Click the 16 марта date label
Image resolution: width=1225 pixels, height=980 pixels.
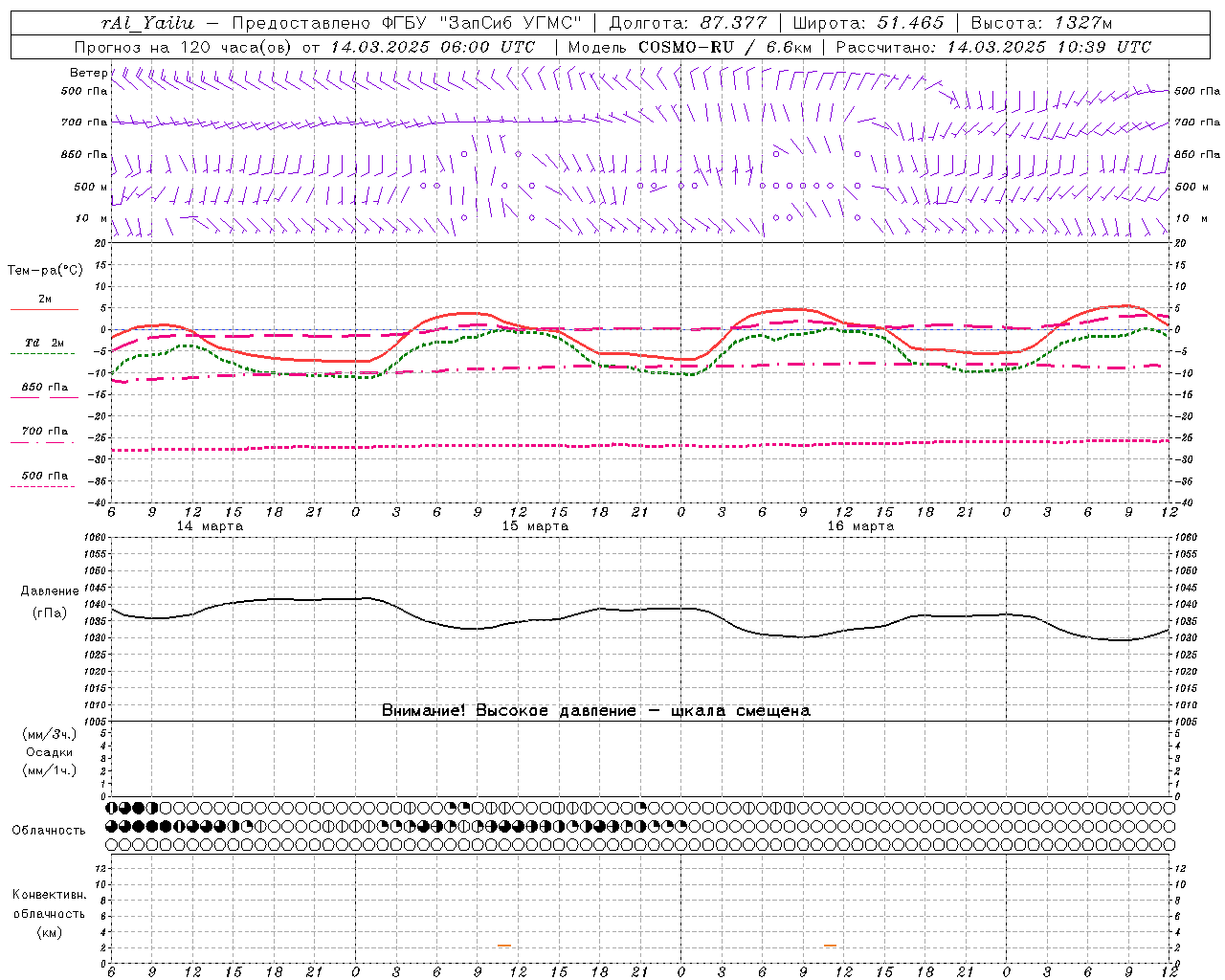click(860, 526)
